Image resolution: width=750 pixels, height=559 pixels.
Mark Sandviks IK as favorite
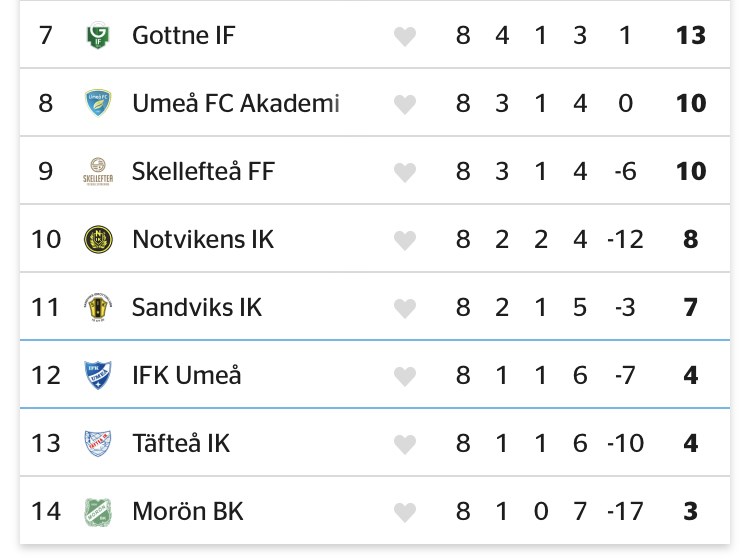tap(404, 309)
